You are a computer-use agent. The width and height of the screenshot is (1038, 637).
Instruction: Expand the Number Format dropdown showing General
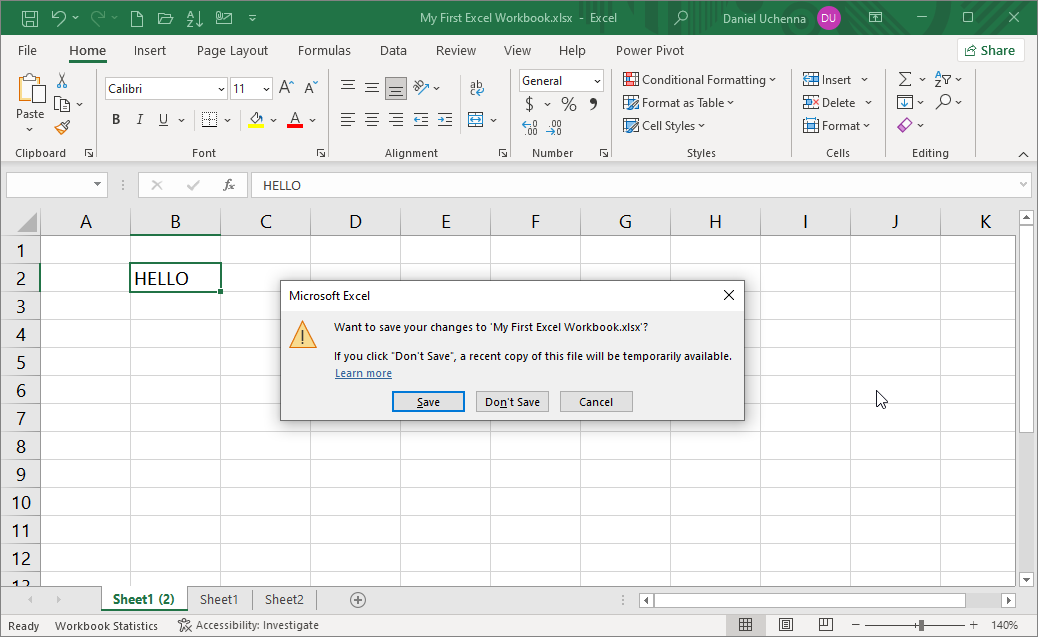[x=598, y=80]
